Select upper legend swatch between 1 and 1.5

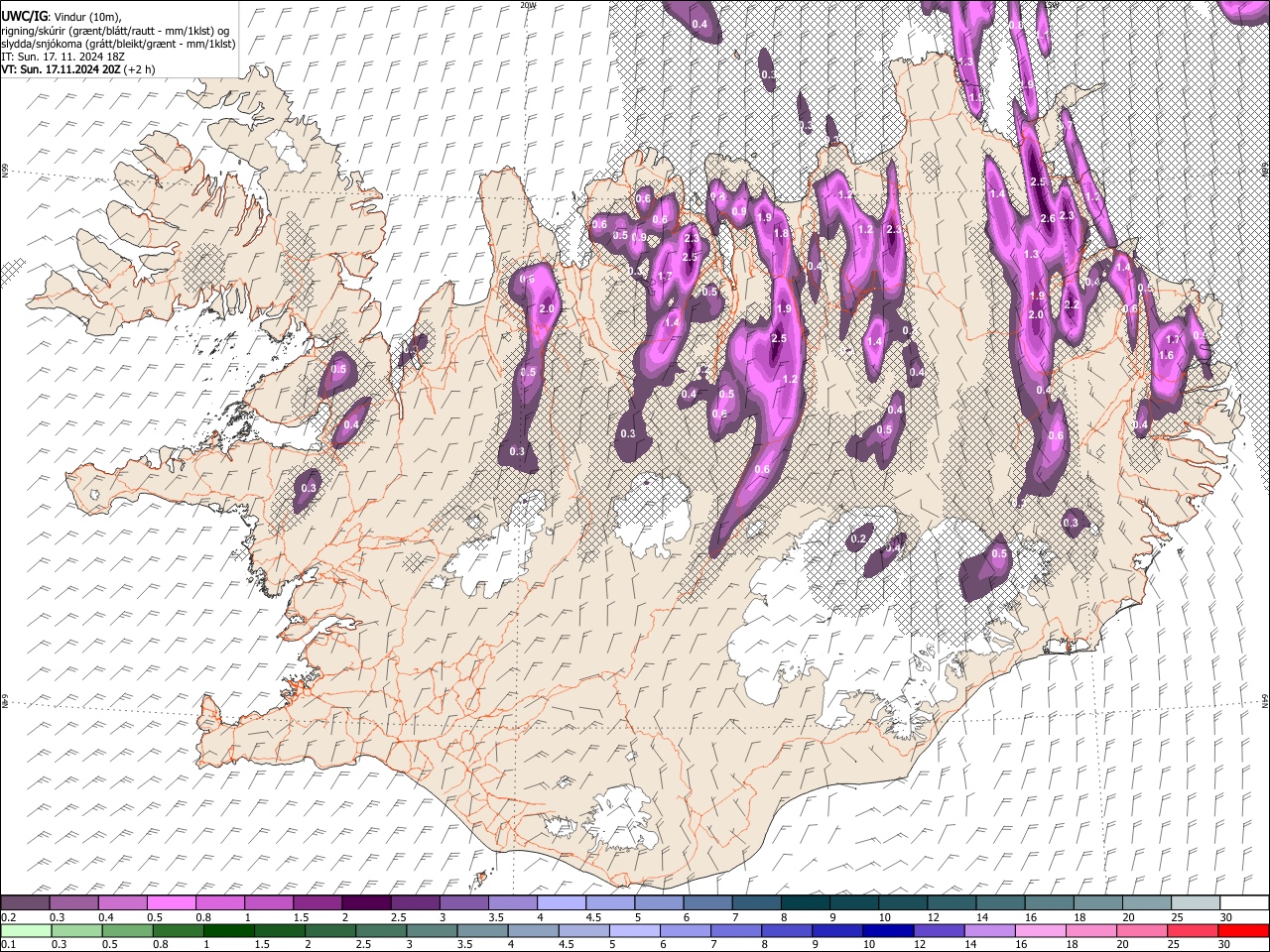coord(268,903)
